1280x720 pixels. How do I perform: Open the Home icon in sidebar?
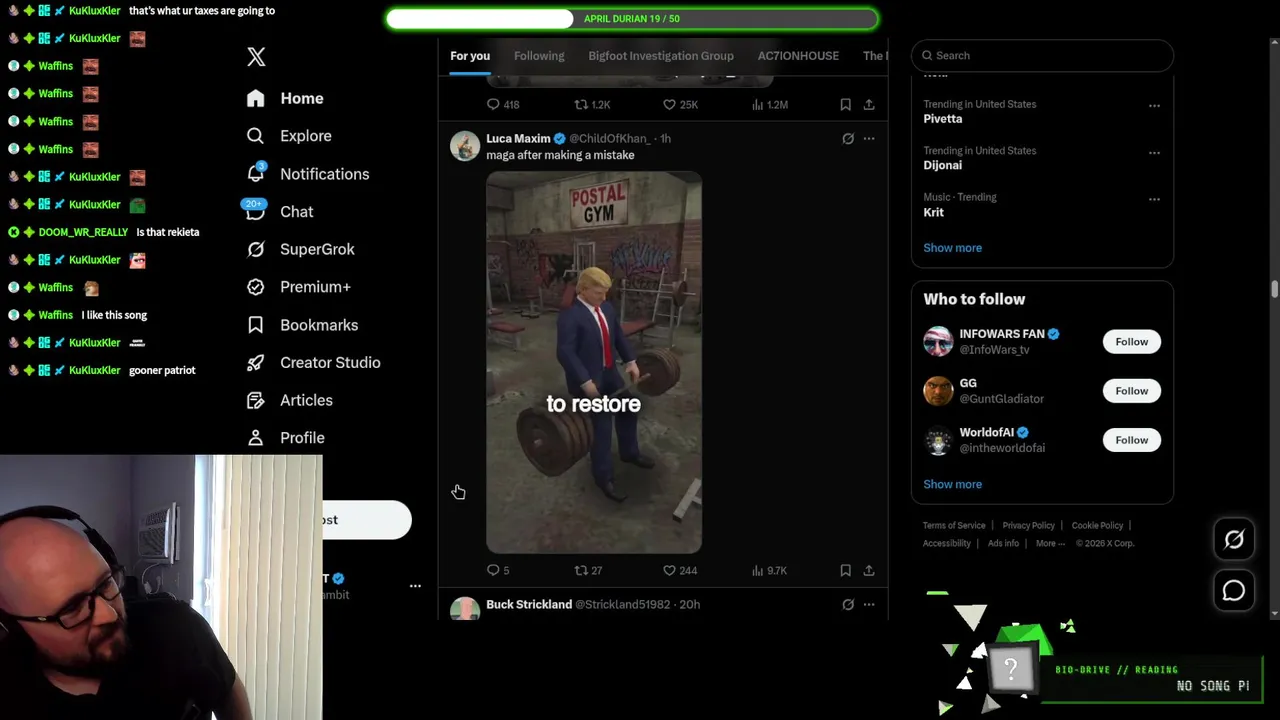(x=256, y=98)
